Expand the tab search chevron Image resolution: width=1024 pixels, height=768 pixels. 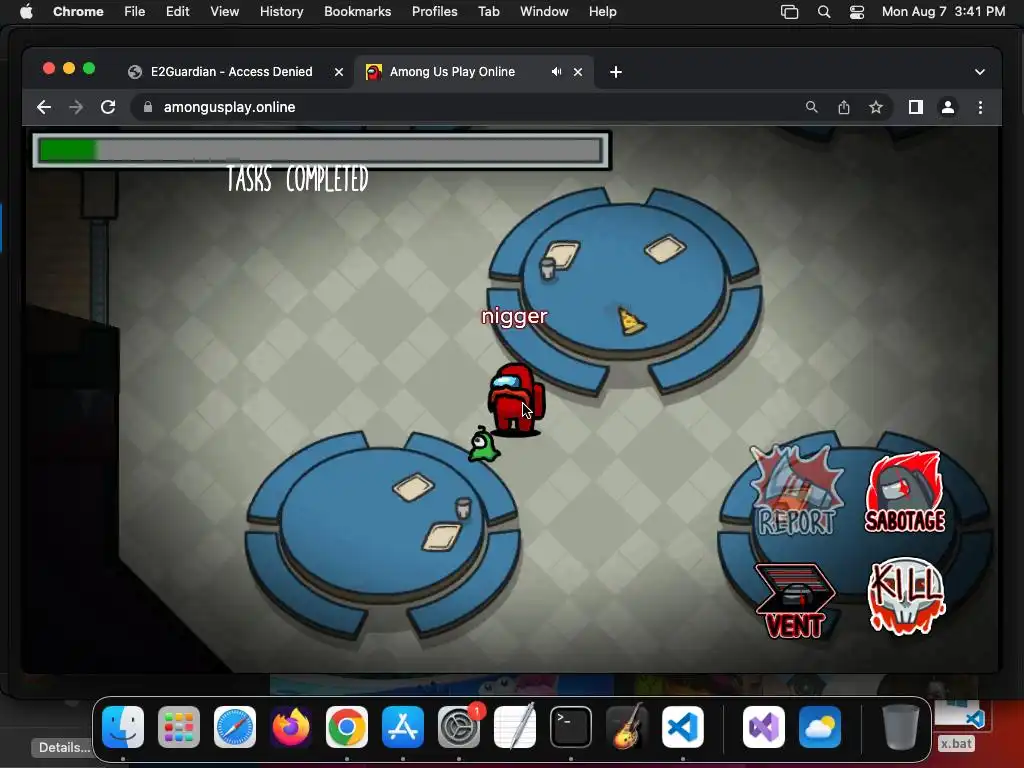pyautogui.click(x=980, y=72)
